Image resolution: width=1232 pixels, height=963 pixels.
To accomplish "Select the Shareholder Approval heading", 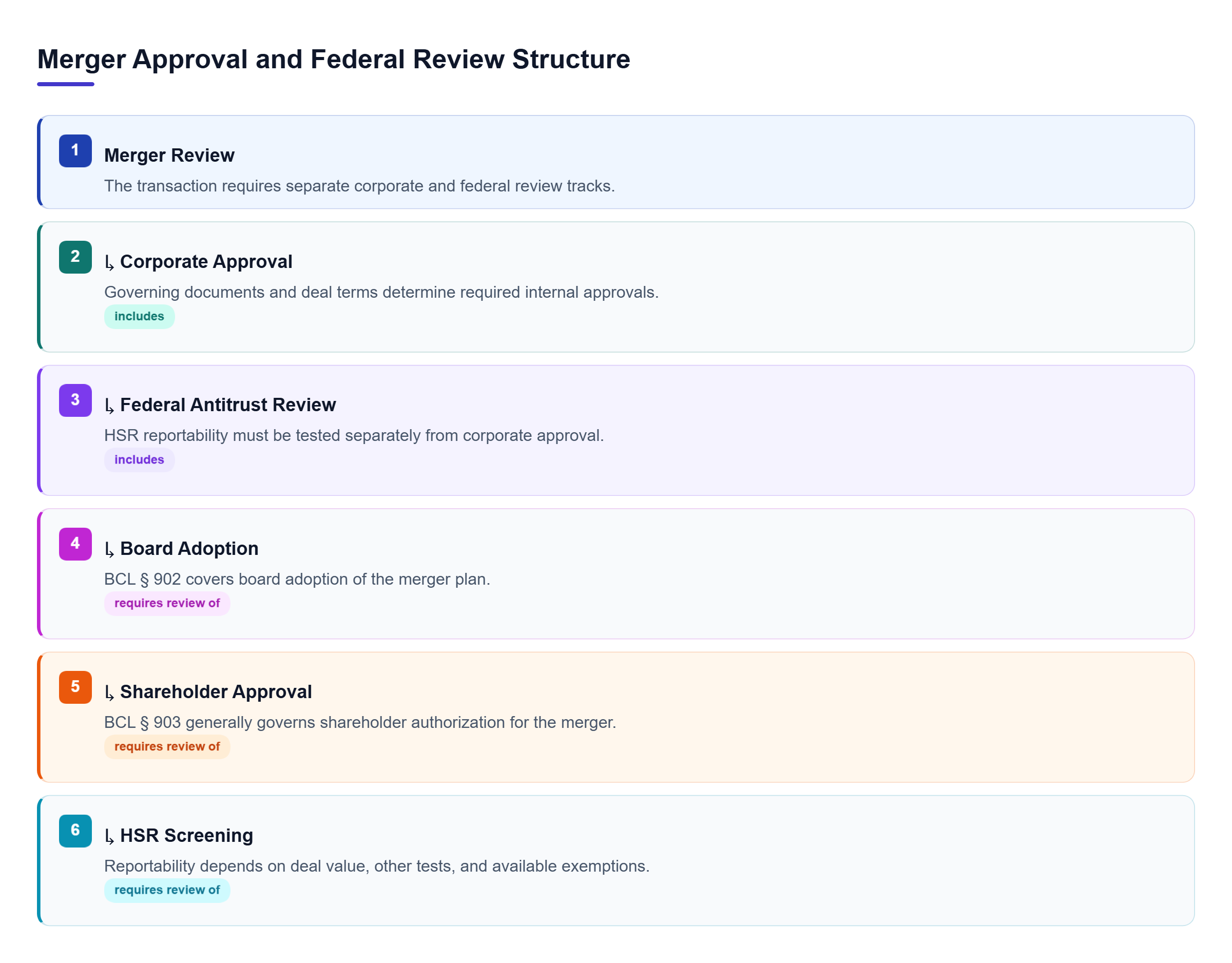I will point(216,691).
